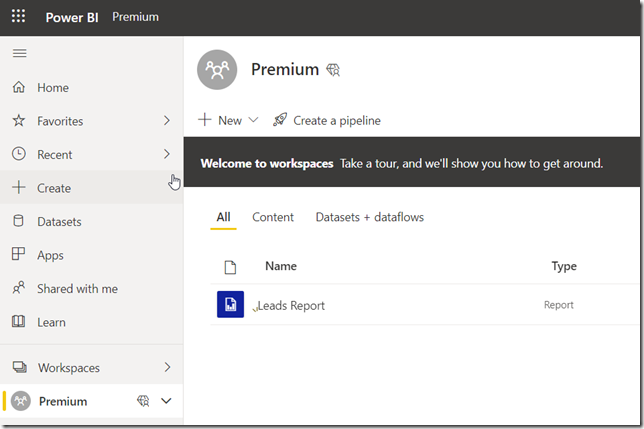Click the Welcome to workspaces tour banner
Screen dimensions: 644x429
[412, 163]
